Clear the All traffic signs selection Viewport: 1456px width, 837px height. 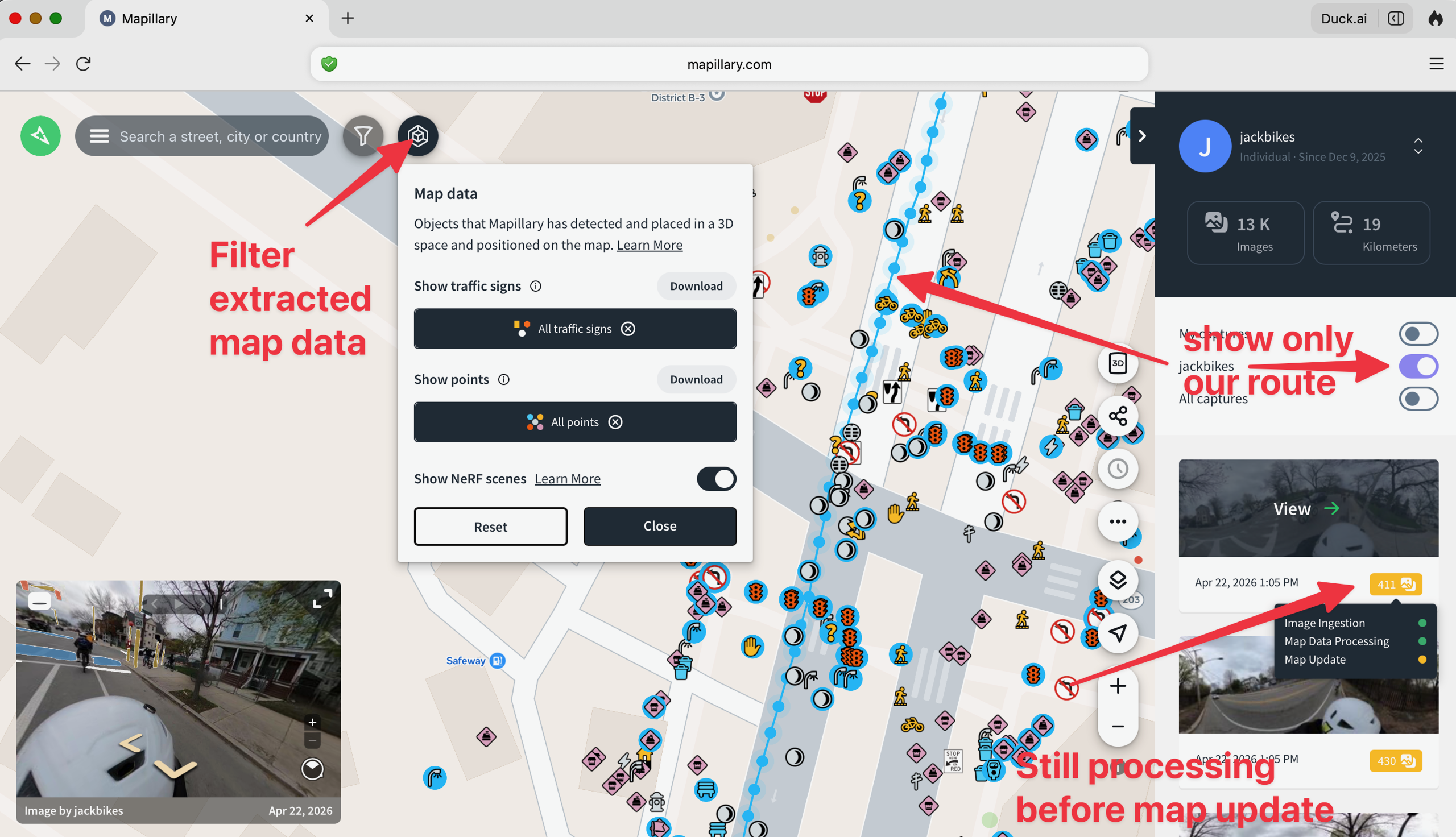[x=628, y=329]
